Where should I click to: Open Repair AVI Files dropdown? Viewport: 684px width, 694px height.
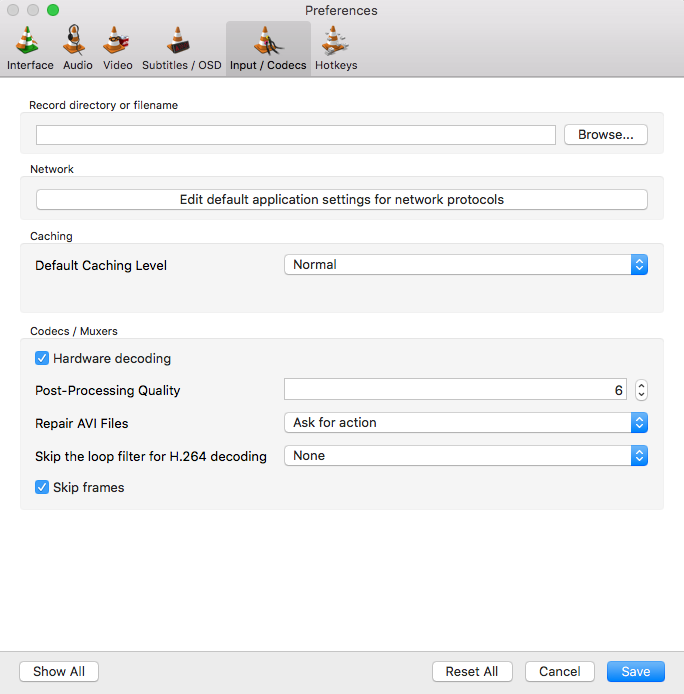[466, 423]
